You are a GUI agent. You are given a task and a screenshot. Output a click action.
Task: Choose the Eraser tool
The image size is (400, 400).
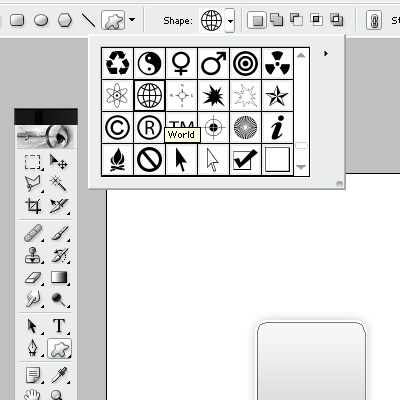click(x=33, y=277)
